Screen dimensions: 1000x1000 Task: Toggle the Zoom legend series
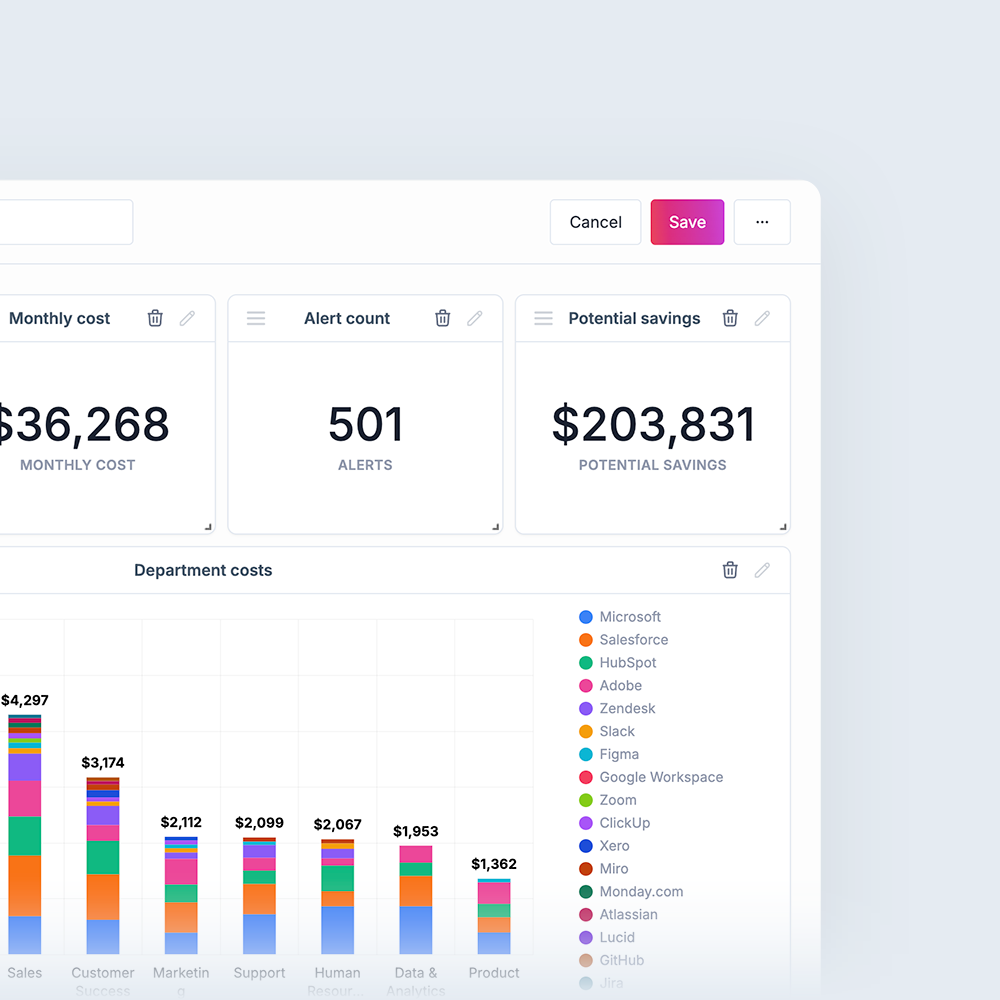607,800
